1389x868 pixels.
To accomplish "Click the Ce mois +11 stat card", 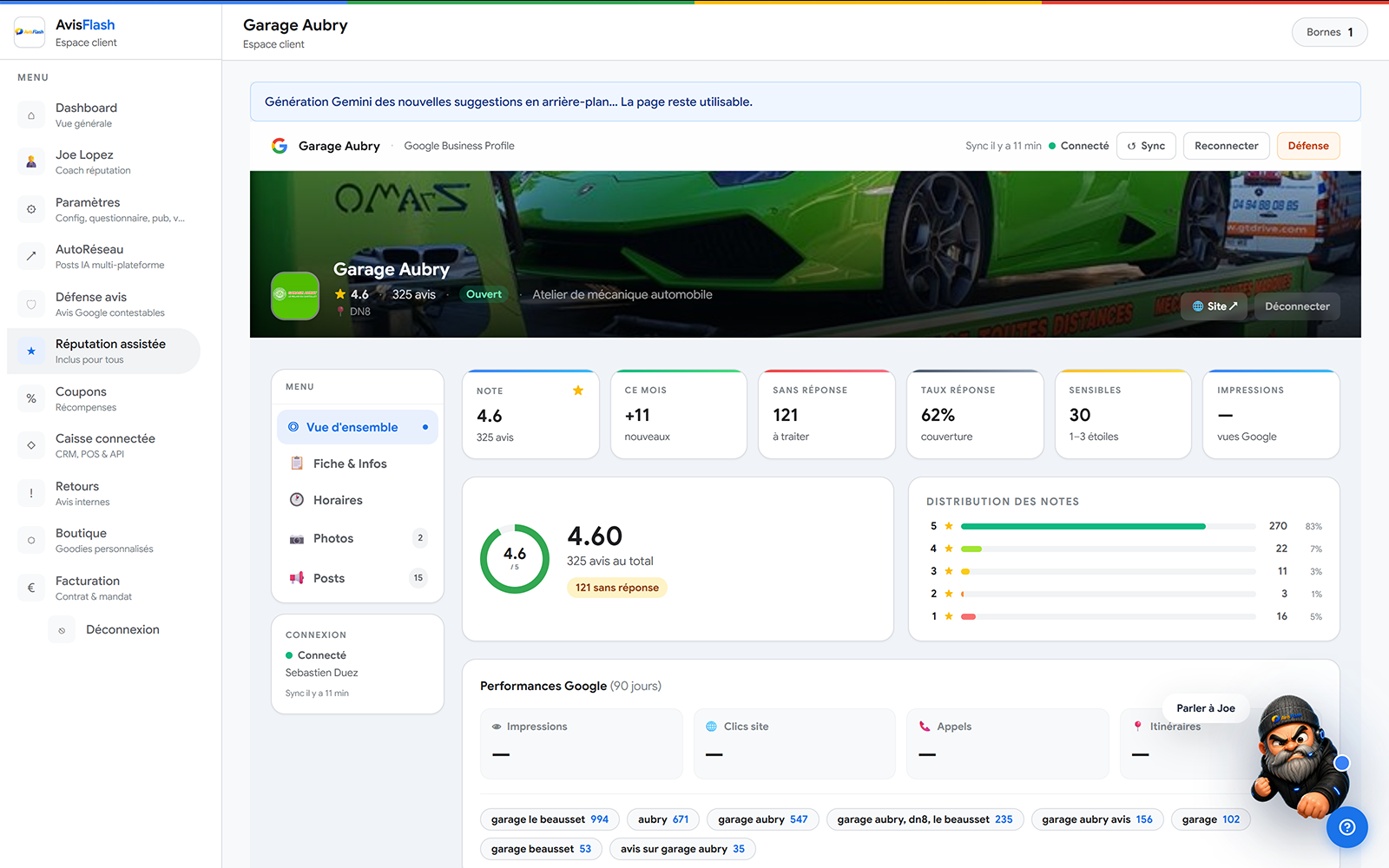I will point(679,414).
